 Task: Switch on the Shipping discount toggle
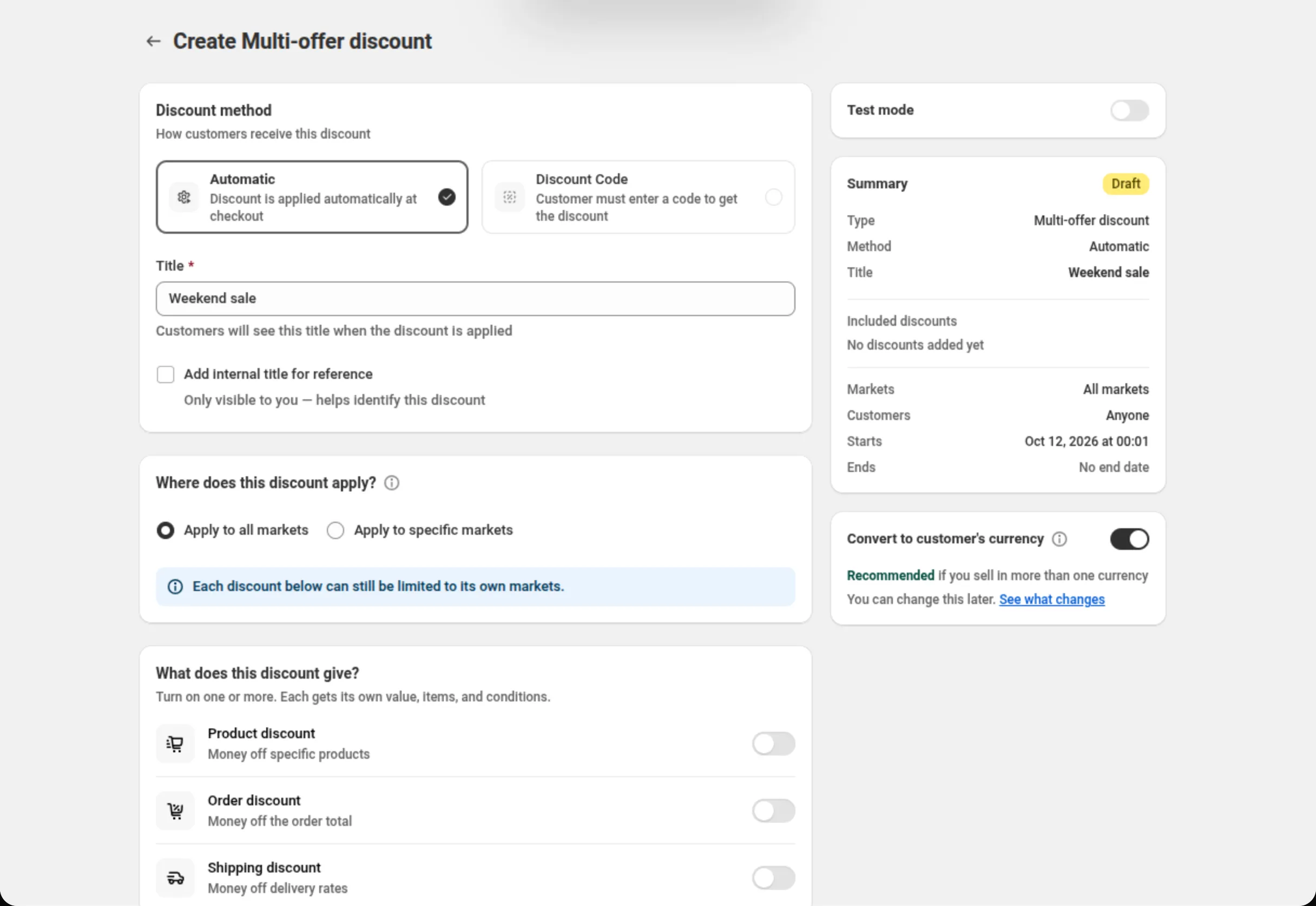[773, 878]
